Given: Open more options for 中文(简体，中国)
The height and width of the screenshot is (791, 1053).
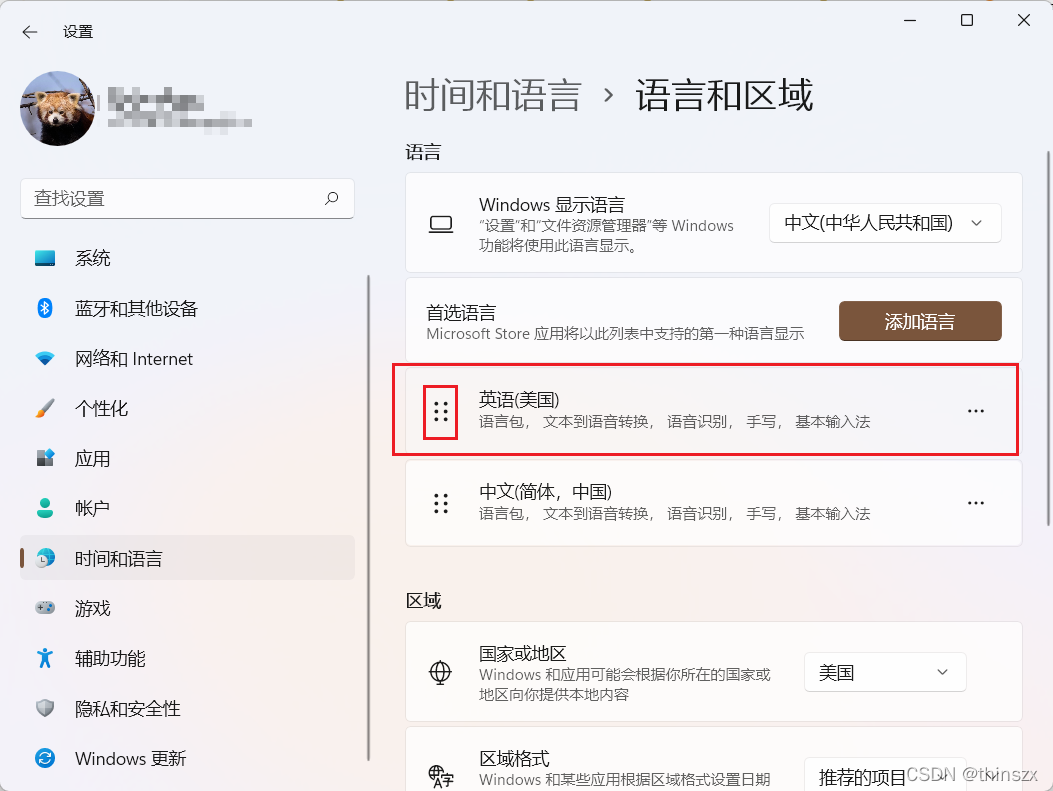Looking at the screenshot, I should click(x=976, y=503).
